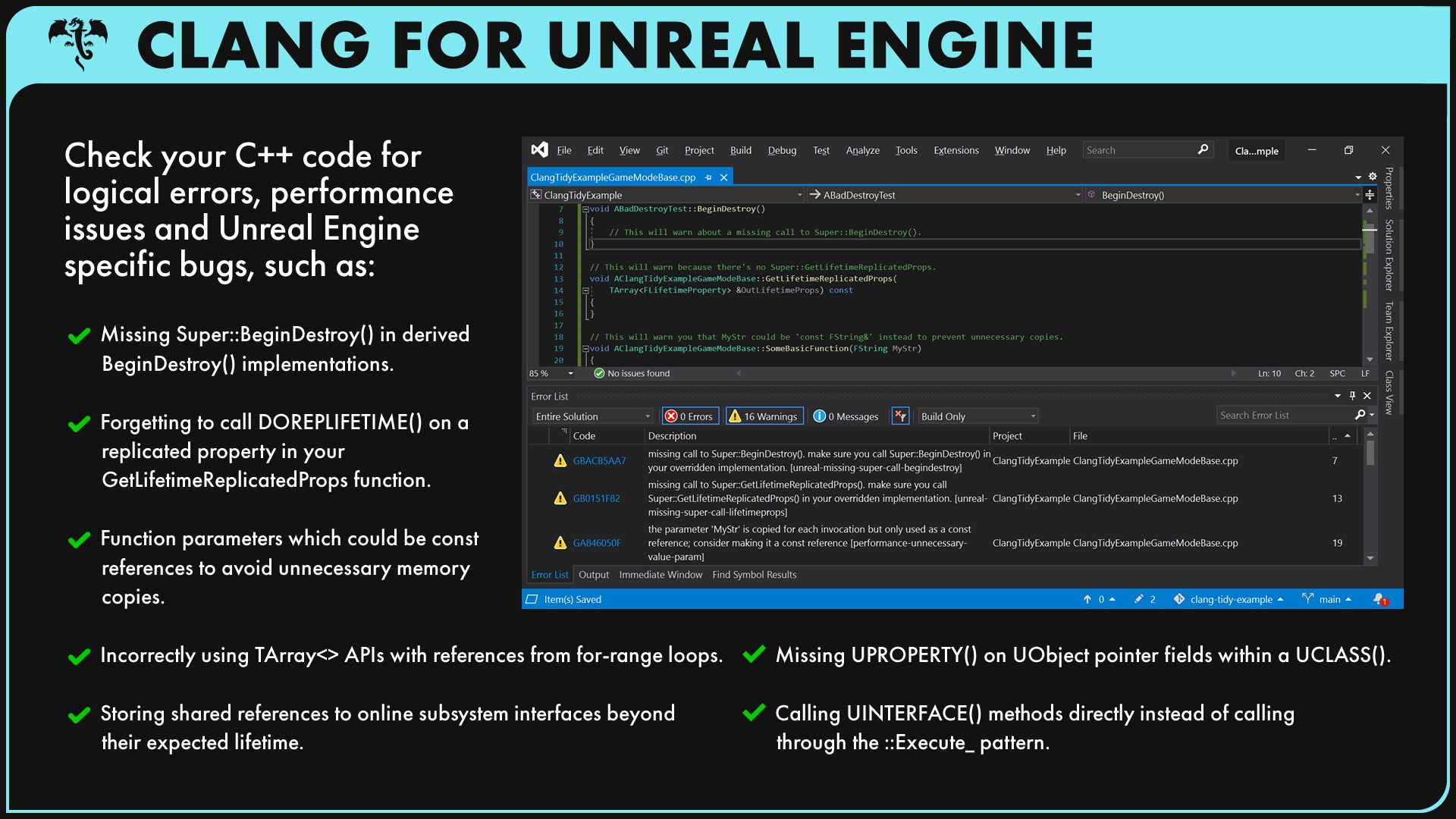Switch to the Output tab
The width and height of the screenshot is (1456, 819).
593,575
